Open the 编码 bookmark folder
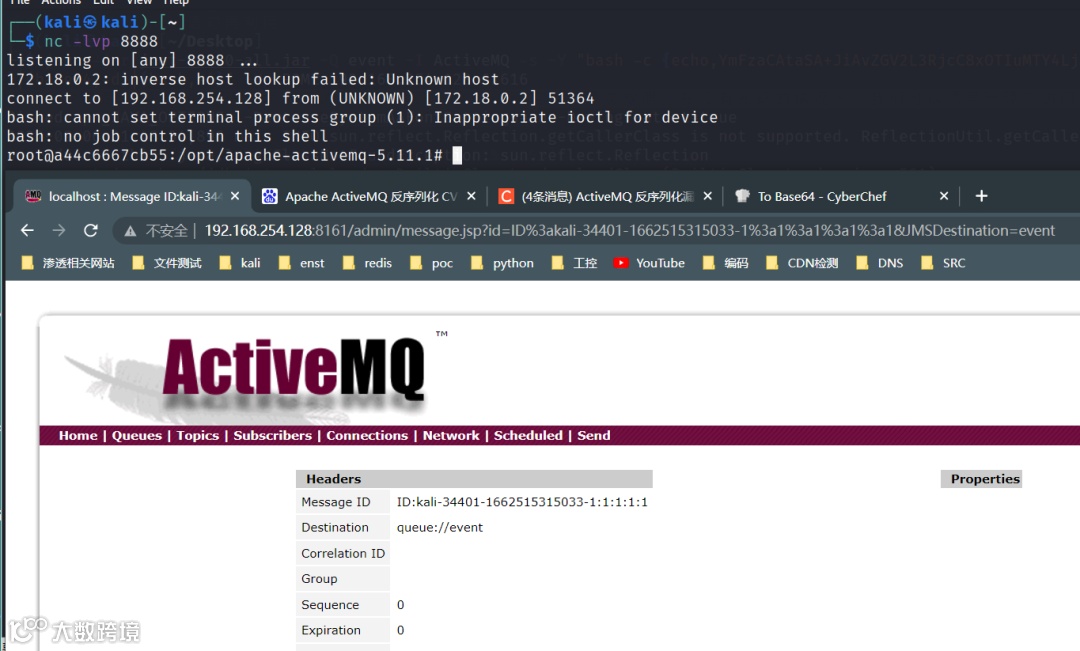The height and width of the screenshot is (651, 1080). [725, 263]
